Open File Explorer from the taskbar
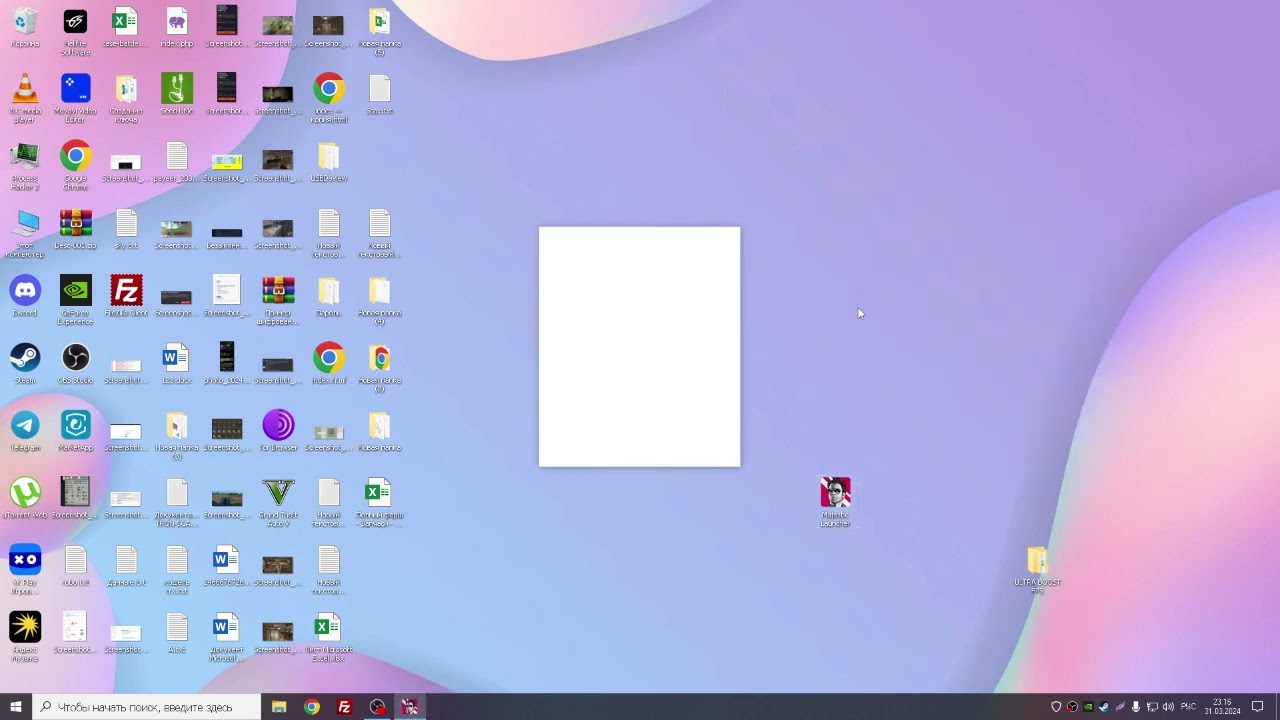 pos(279,707)
